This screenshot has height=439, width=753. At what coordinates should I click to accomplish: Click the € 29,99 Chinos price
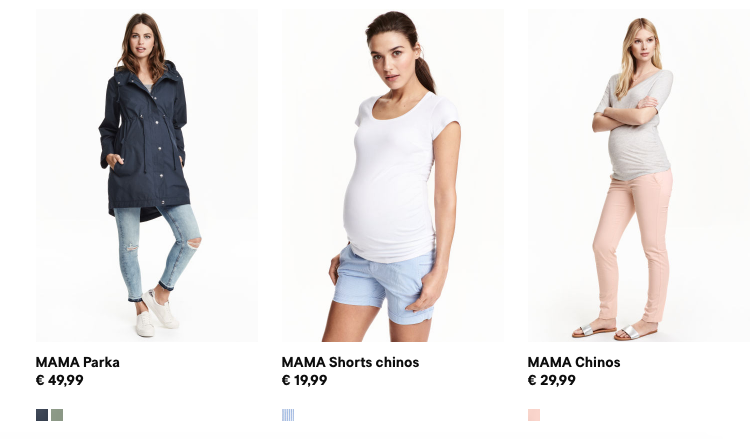coord(551,380)
